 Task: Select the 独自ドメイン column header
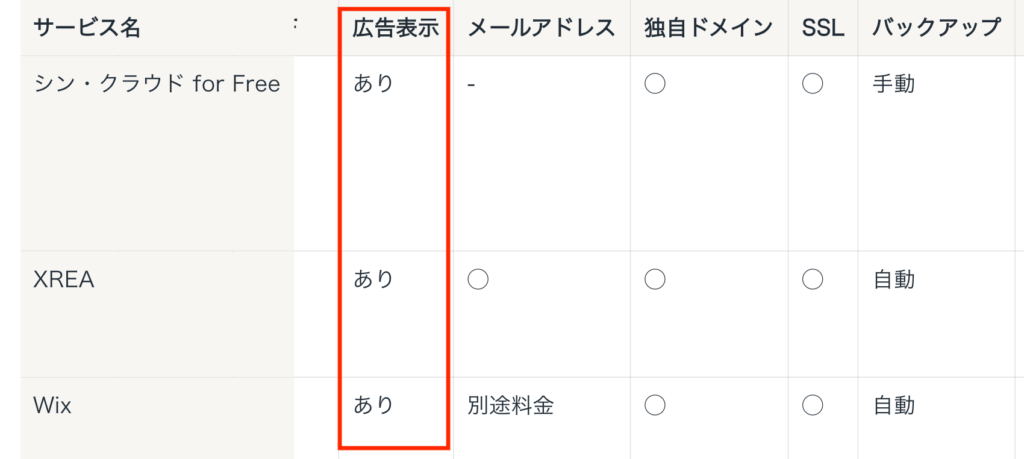point(707,28)
